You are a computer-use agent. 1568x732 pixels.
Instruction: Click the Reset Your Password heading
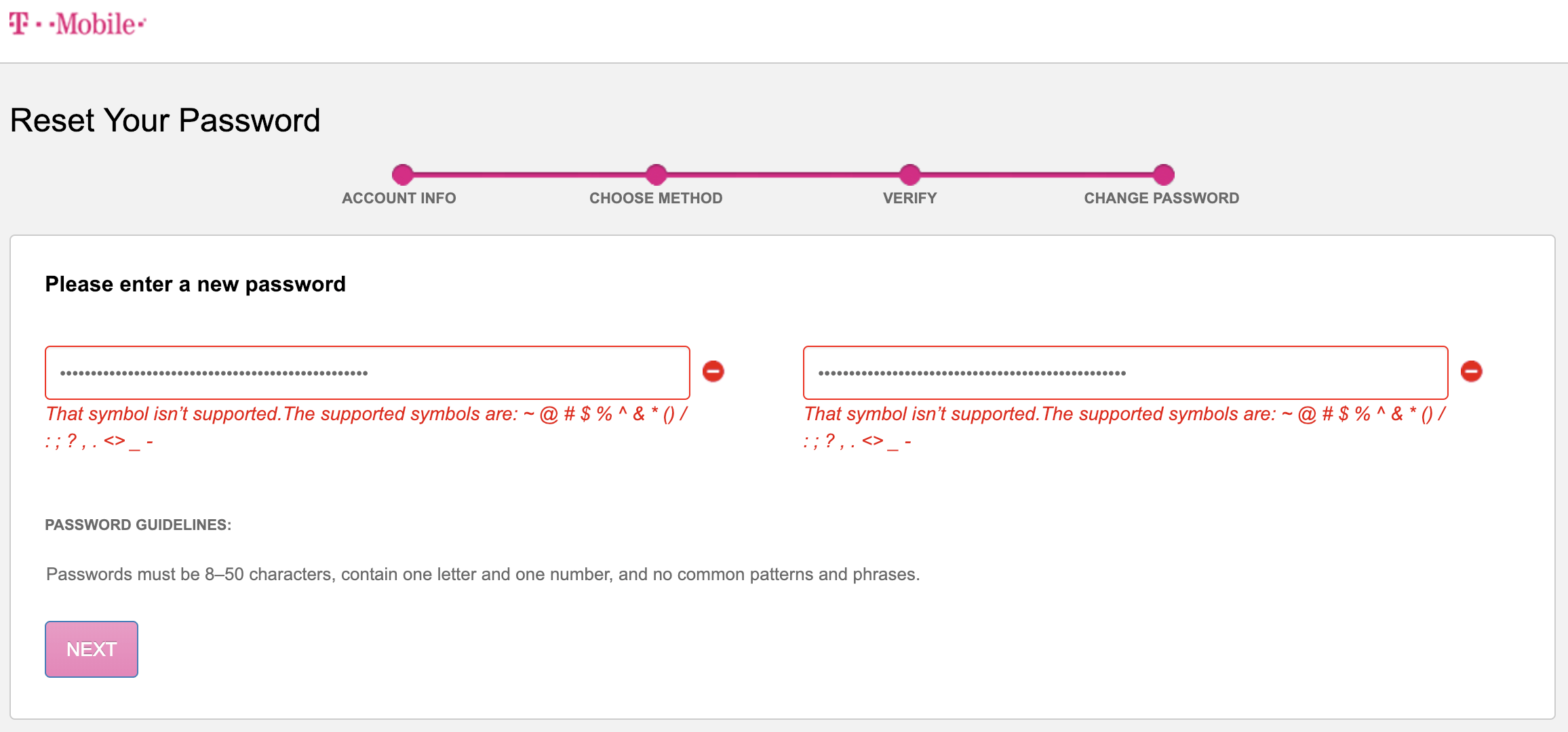tap(165, 121)
